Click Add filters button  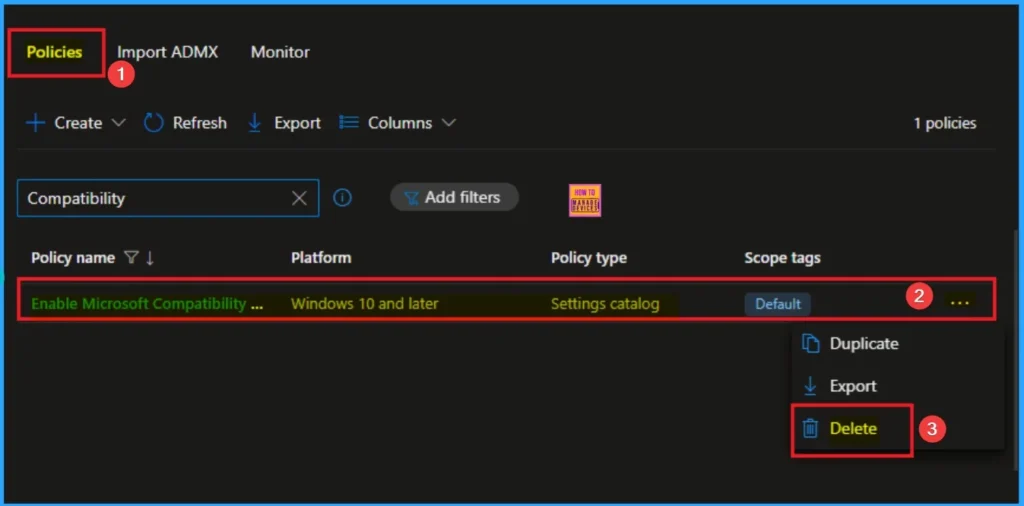[x=454, y=197]
